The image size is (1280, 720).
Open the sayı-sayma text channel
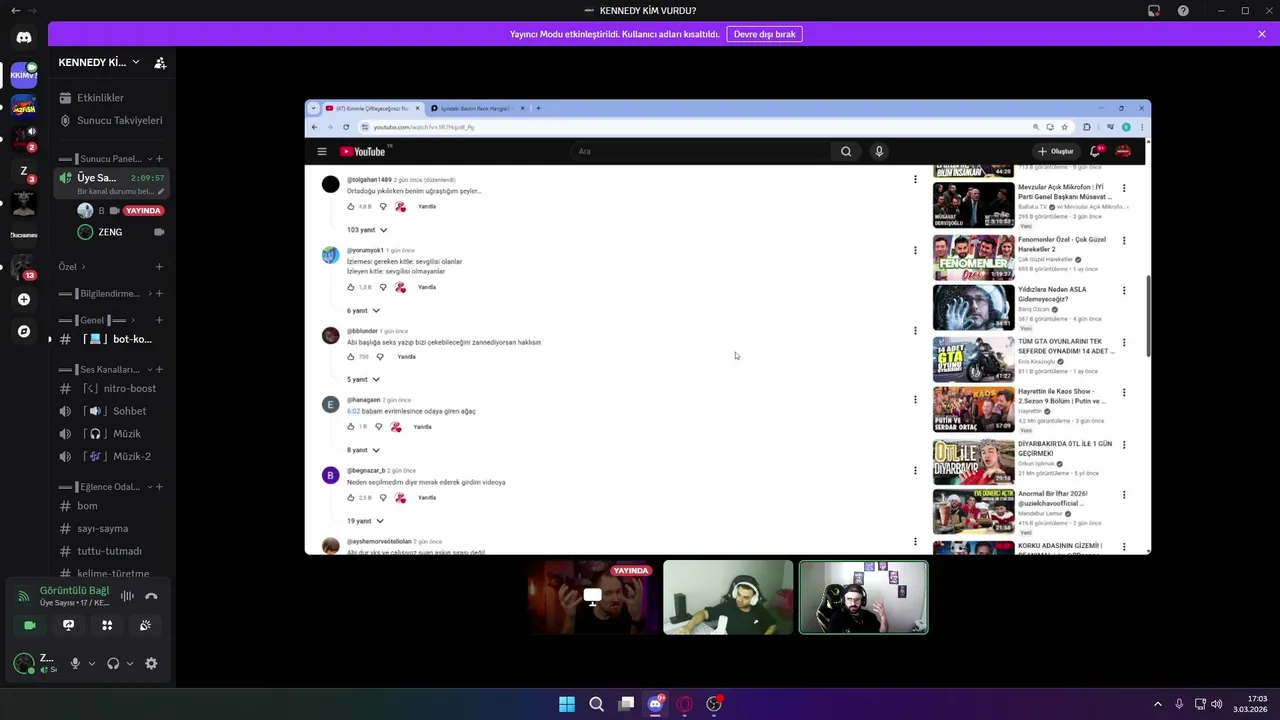111,528
